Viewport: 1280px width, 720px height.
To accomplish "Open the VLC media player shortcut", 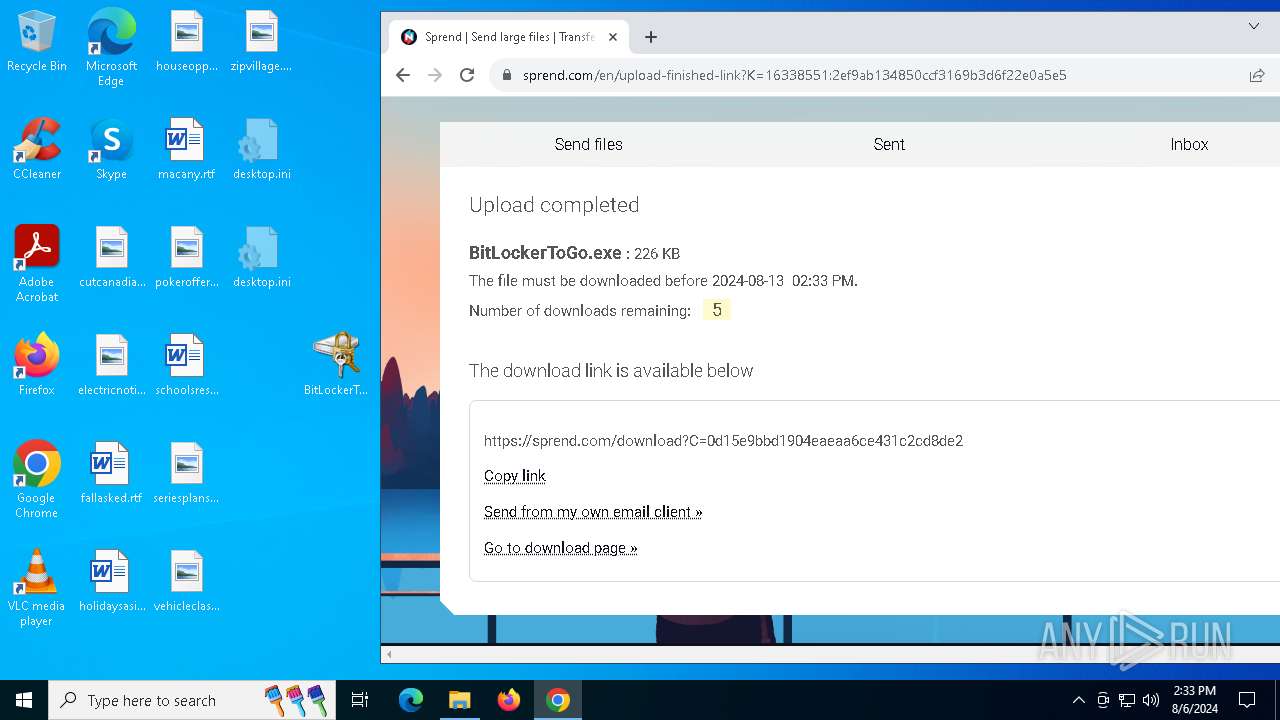I will [x=37, y=588].
